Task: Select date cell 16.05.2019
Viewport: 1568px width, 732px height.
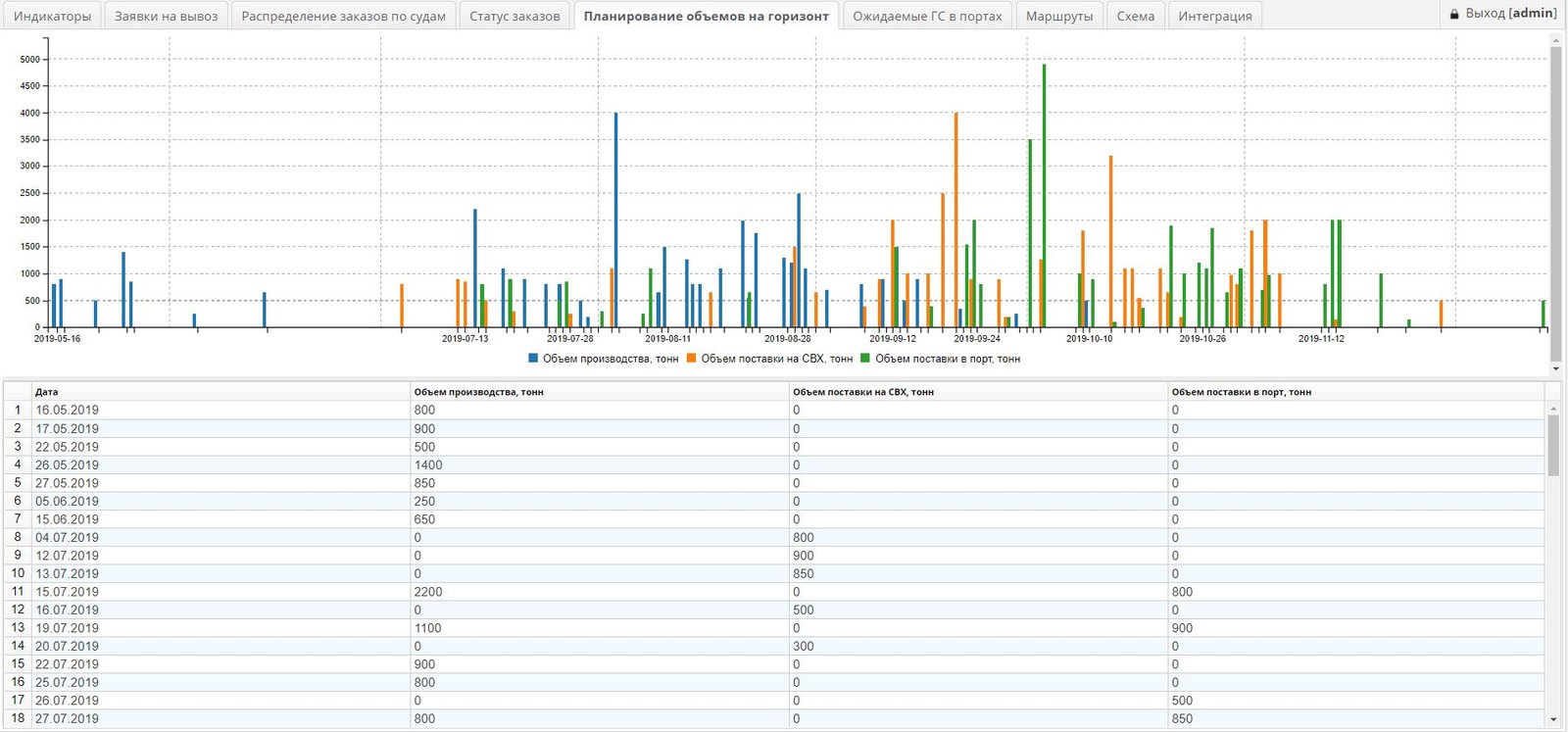Action: coord(221,411)
